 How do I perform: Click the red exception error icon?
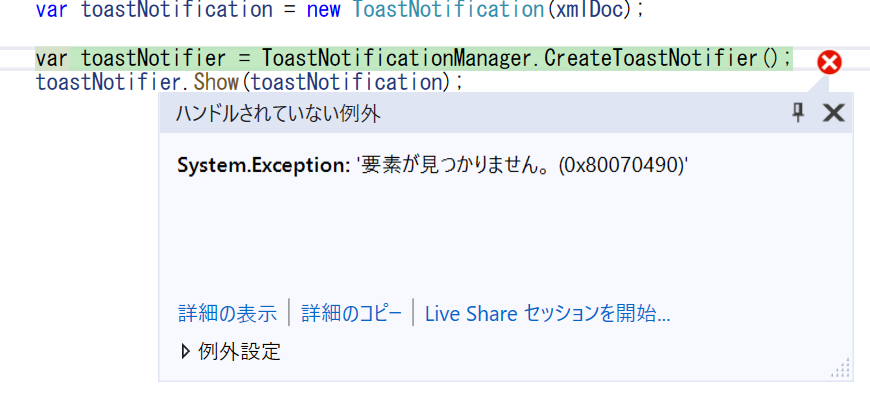click(x=829, y=63)
